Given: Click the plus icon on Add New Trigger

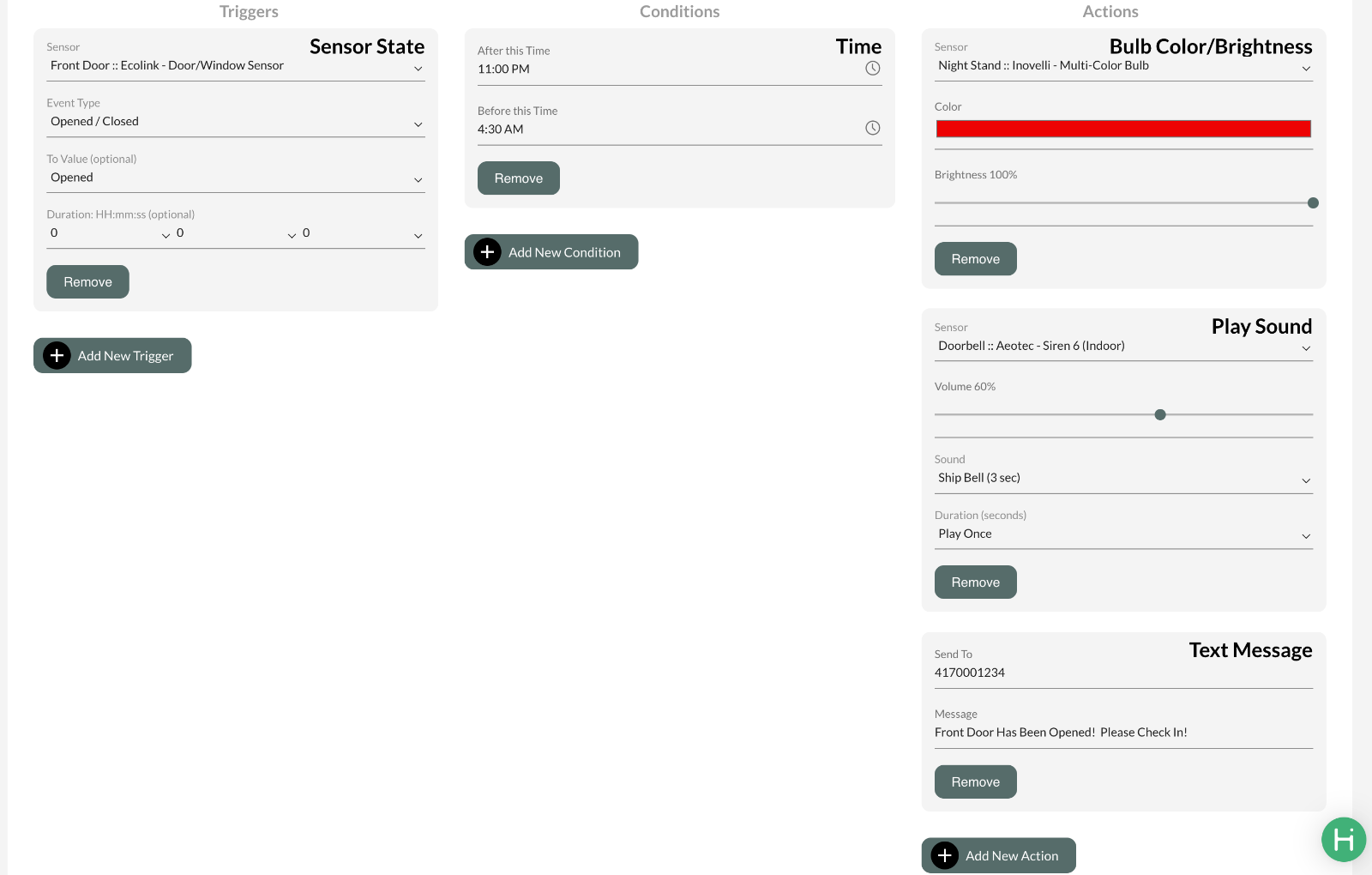Looking at the screenshot, I should (x=57, y=356).
